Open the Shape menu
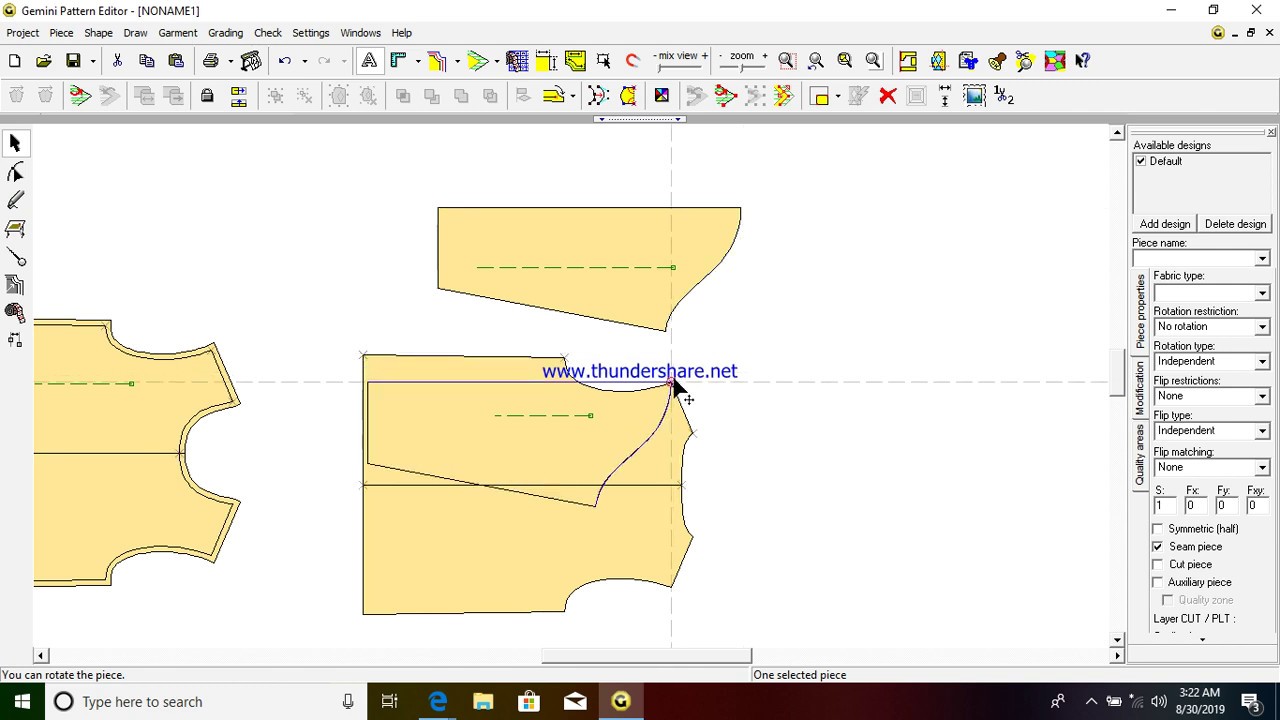The width and height of the screenshot is (1280, 720). [x=98, y=33]
